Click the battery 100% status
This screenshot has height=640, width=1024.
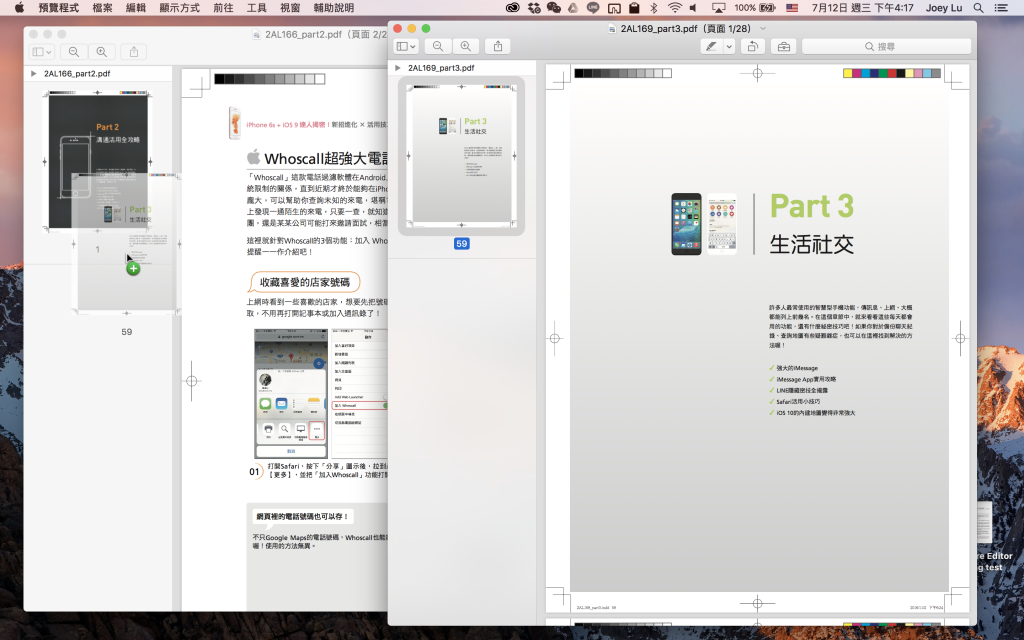click(x=755, y=8)
